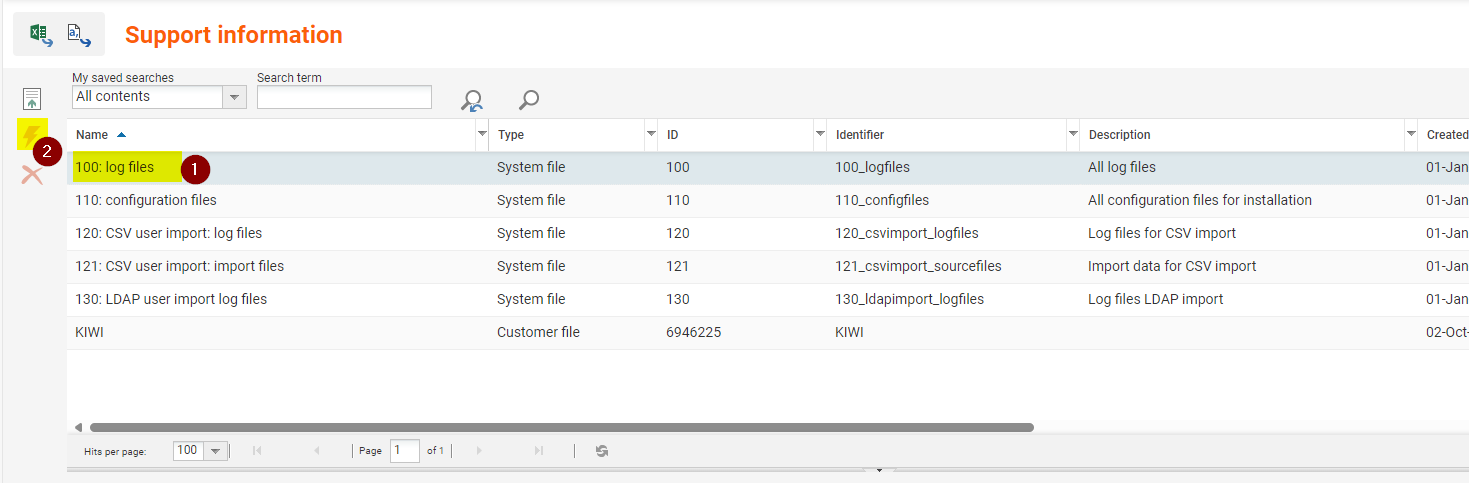Click the yellow lightning bolt action icon
The width and height of the screenshot is (1469, 483).
point(31,134)
